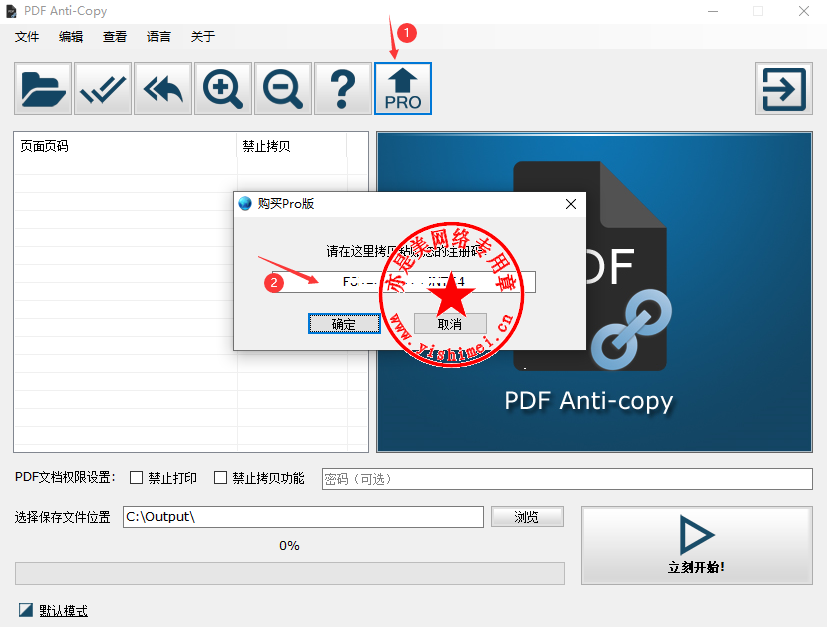Viewport: 827px width, 627px height.
Task: Click the exit arrow icon at top right
Action: pyautogui.click(x=783, y=89)
